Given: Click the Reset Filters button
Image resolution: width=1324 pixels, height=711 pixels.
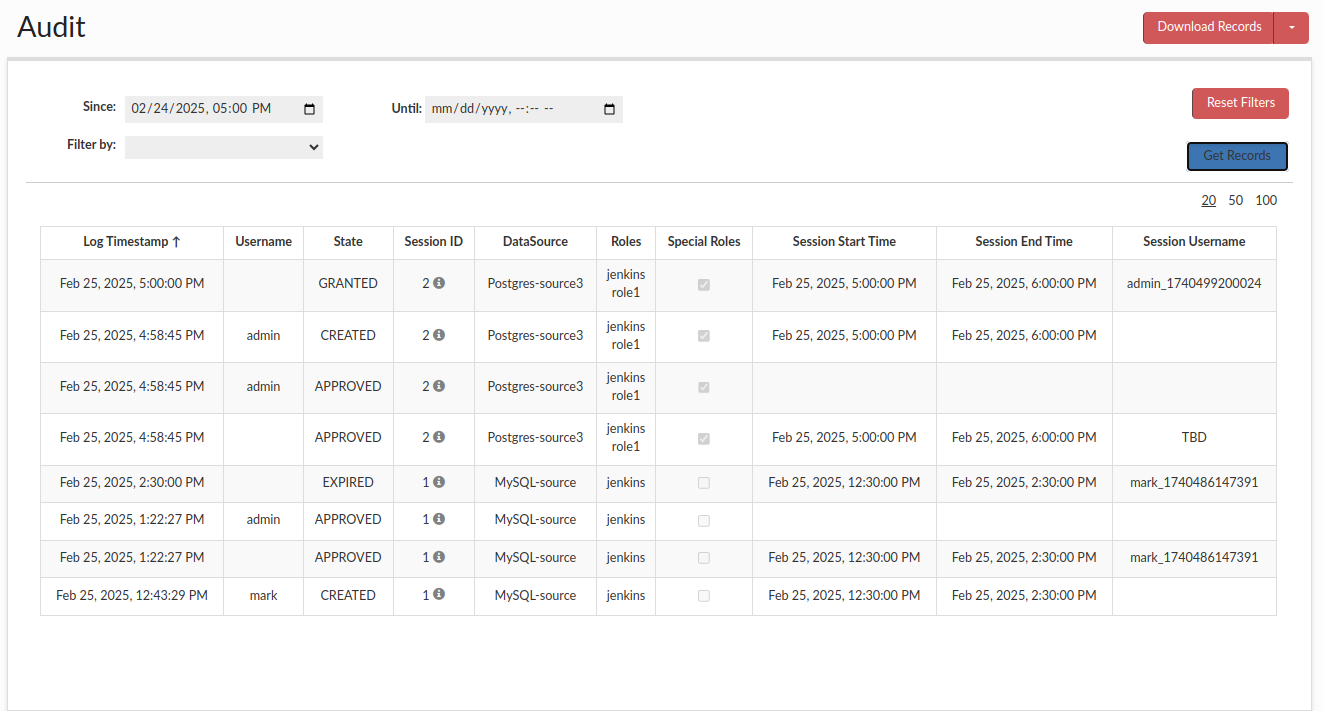Looking at the screenshot, I should pos(1240,103).
